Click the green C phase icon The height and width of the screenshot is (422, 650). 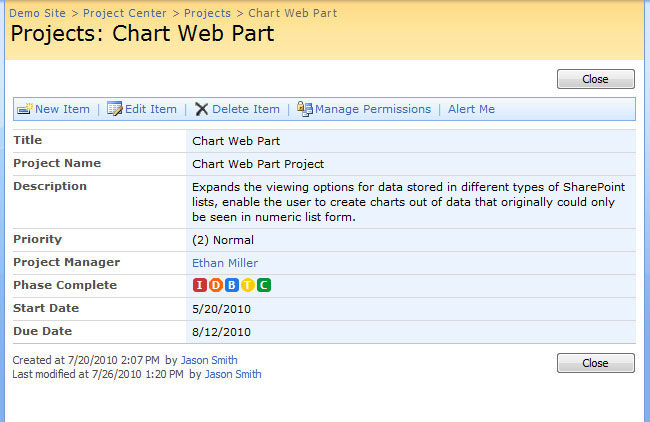coord(263,286)
